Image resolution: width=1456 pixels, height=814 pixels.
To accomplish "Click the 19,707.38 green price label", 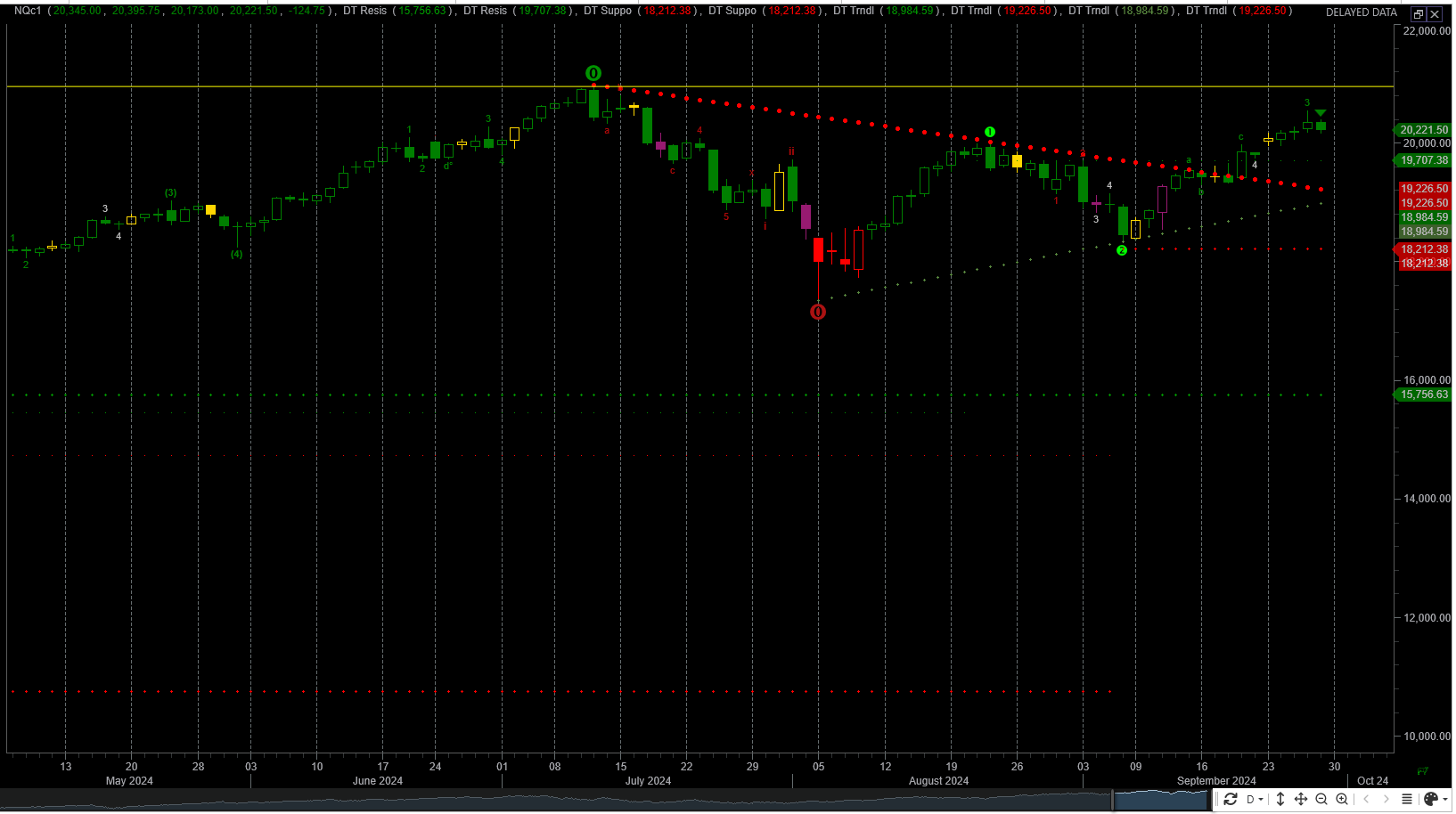I will [1424, 160].
